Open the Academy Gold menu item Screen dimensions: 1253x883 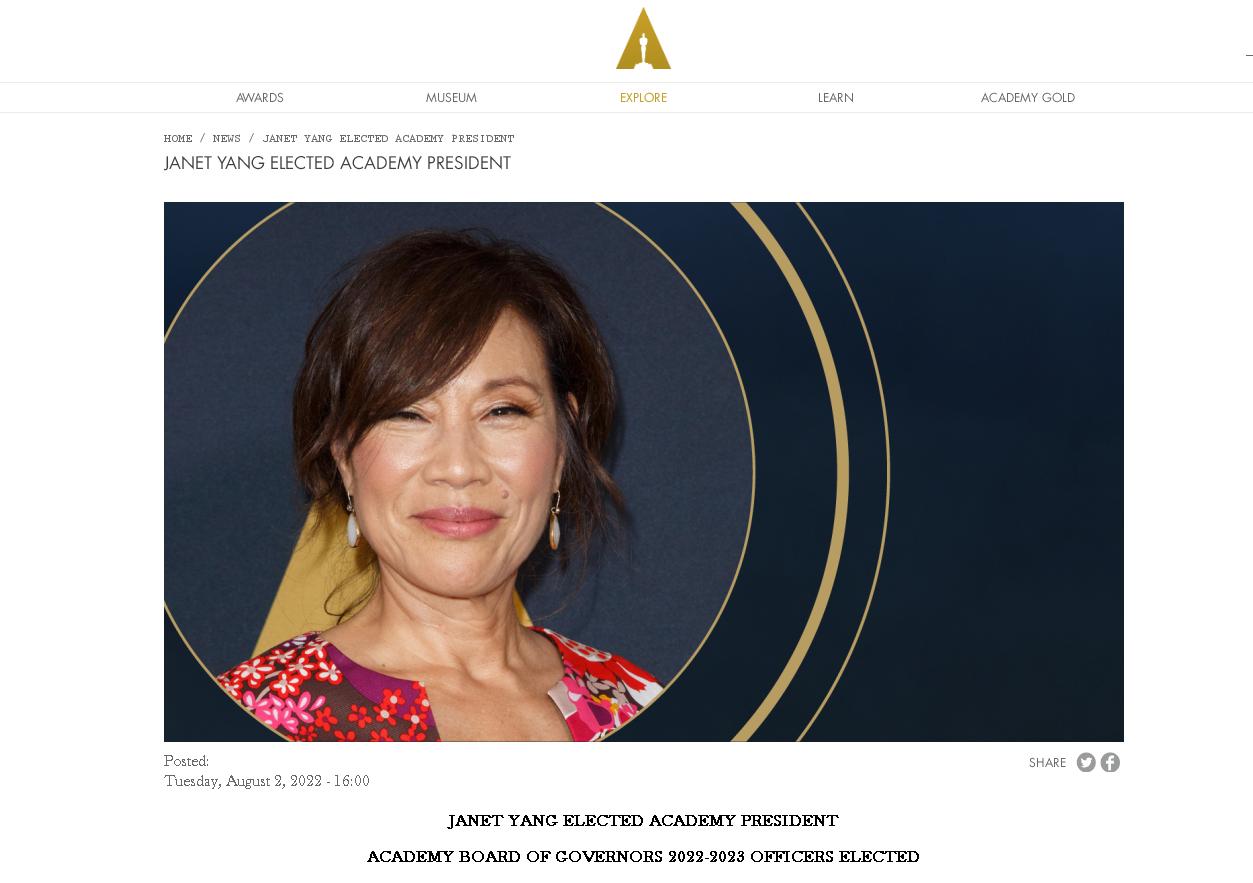pyautogui.click(x=1028, y=97)
